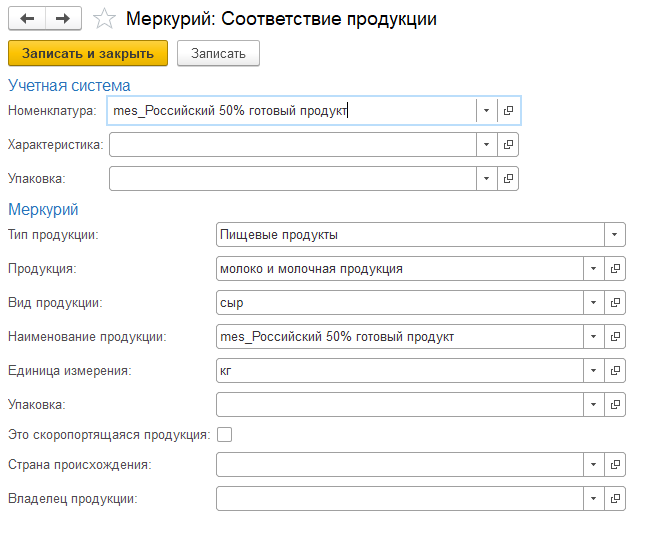
Task: Click the back navigation arrow
Action: coord(27,18)
